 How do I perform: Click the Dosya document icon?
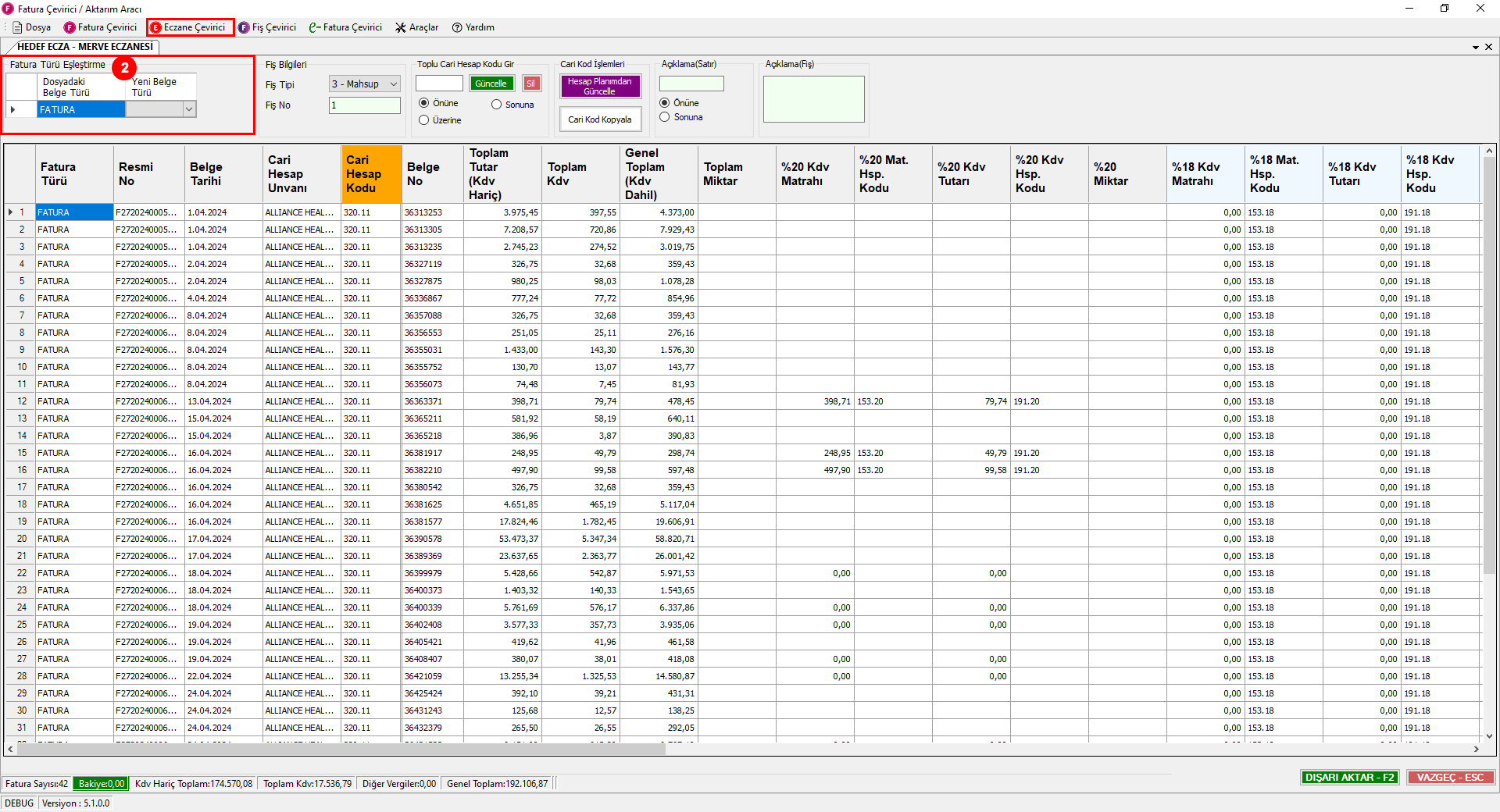pyautogui.click(x=17, y=27)
